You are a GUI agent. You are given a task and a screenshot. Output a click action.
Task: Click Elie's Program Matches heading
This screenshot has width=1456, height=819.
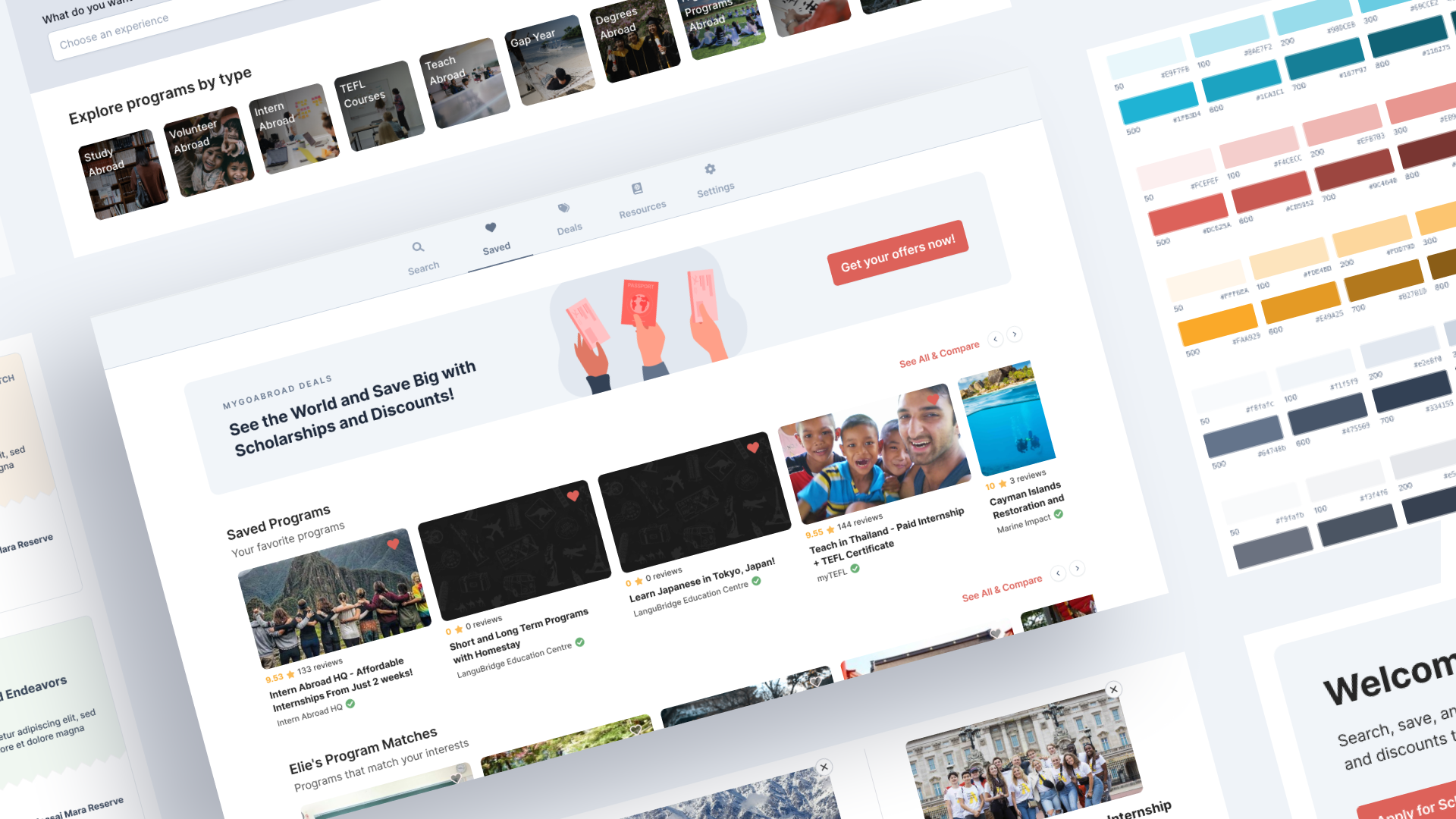coord(363,751)
